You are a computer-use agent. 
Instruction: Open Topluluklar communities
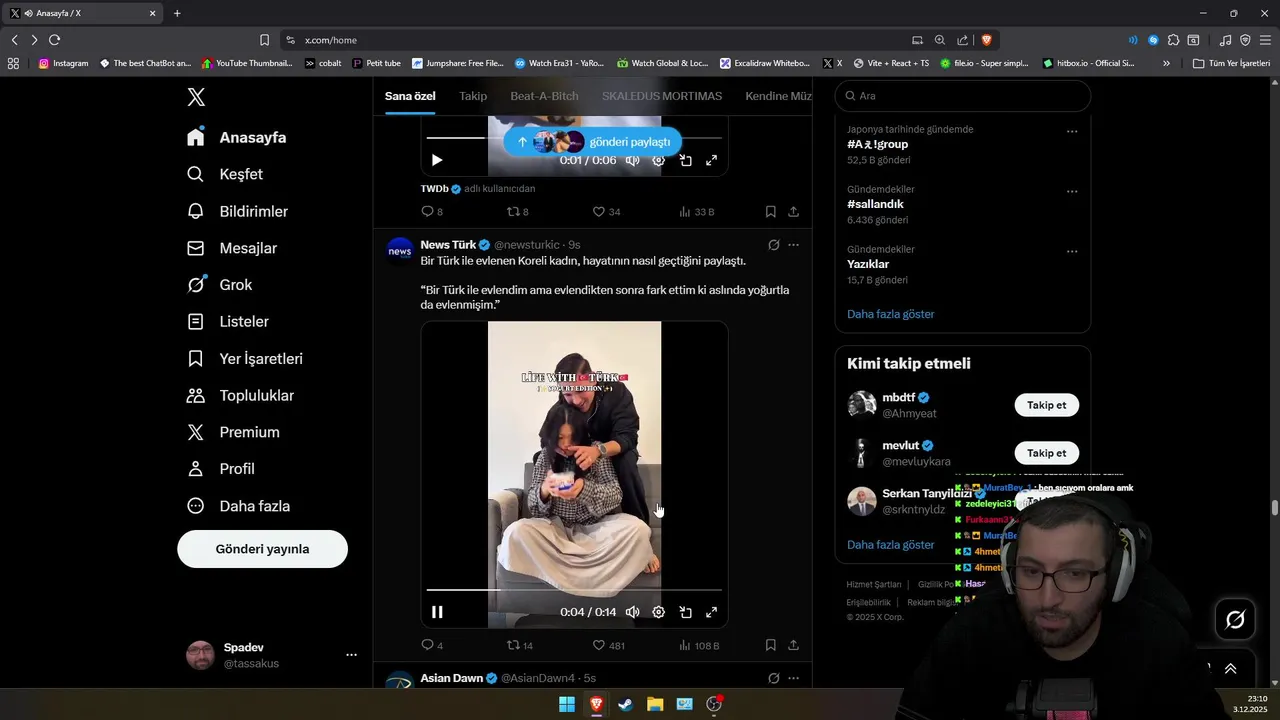240,395
